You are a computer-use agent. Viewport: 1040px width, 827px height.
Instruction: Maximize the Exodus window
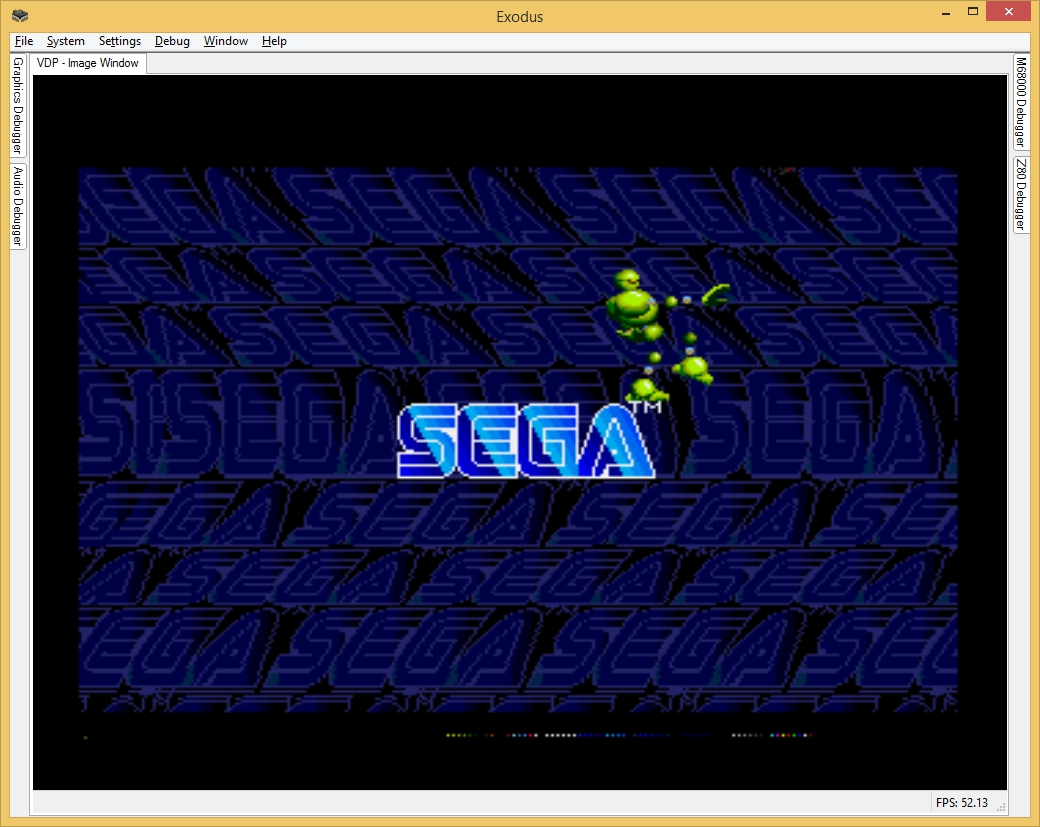[x=972, y=12]
